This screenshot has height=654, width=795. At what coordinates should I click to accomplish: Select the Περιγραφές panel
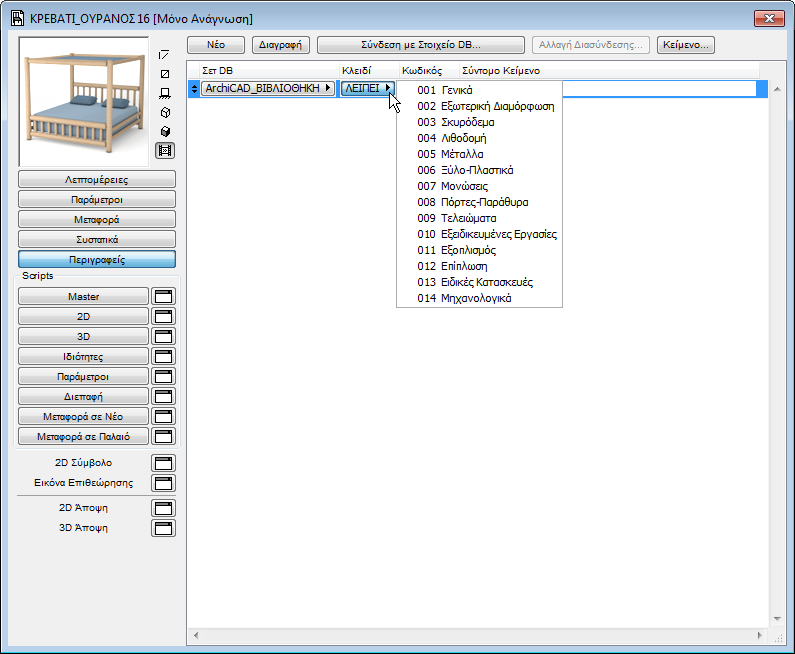97,260
